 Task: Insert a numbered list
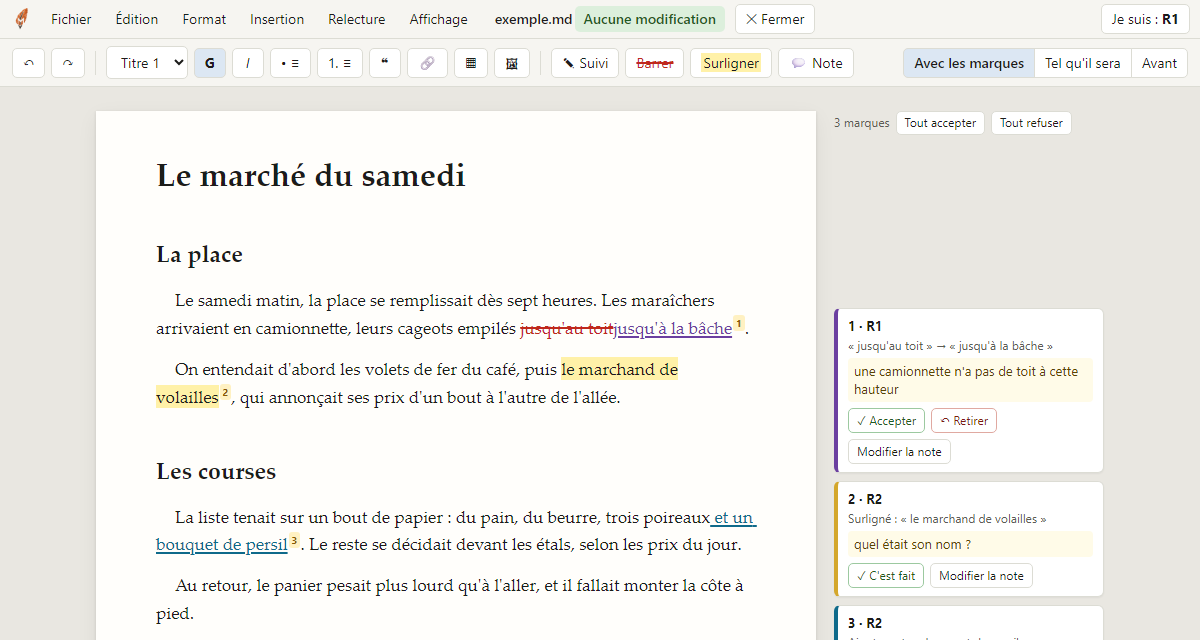click(340, 63)
